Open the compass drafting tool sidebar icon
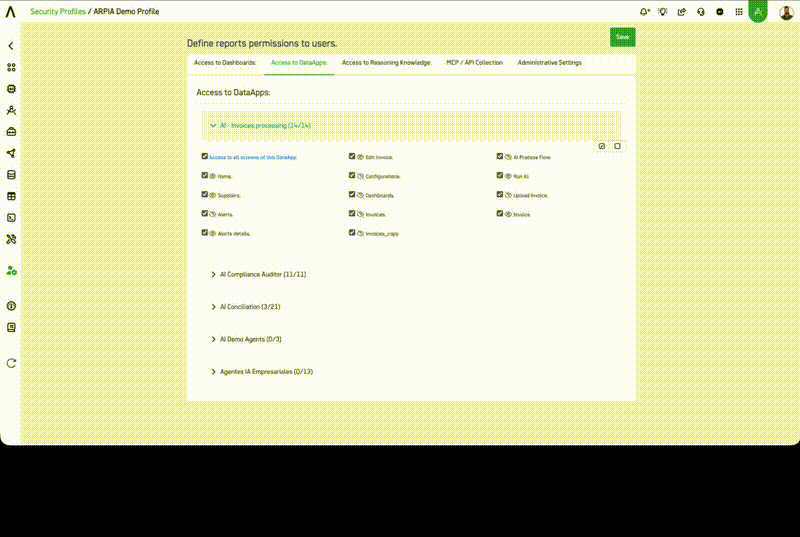800x537 pixels. coord(11,110)
